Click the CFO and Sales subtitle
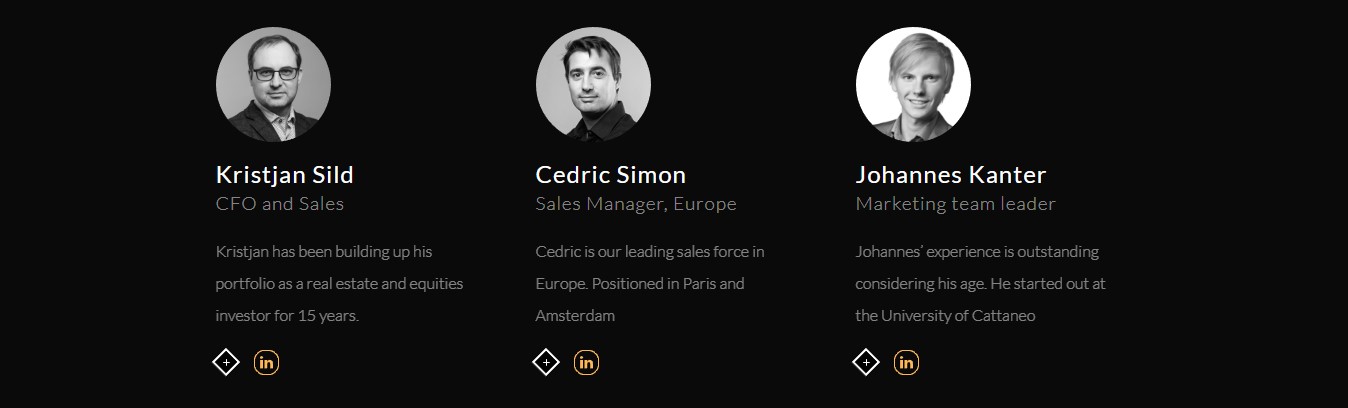 click(280, 204)
